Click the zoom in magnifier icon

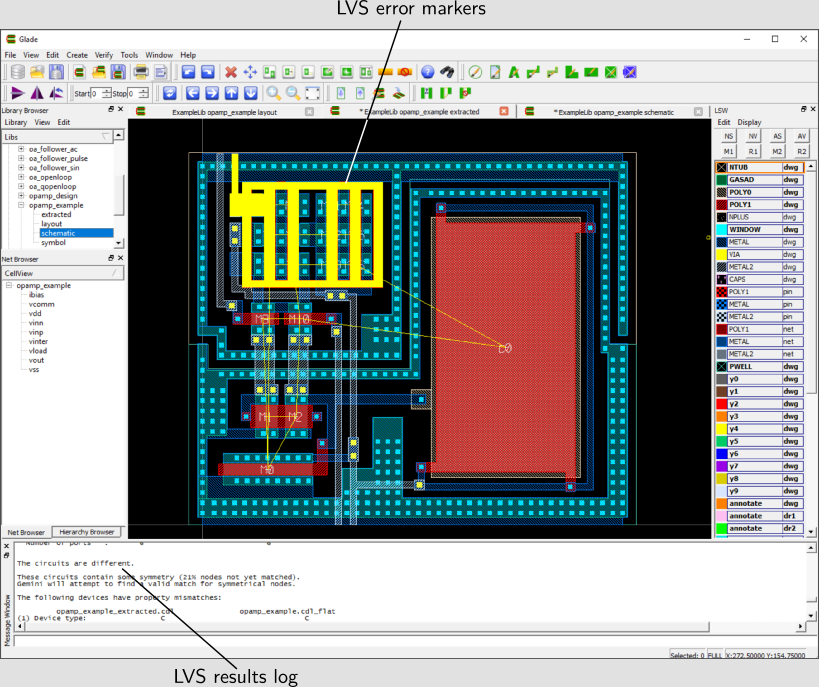click(273, 93)
